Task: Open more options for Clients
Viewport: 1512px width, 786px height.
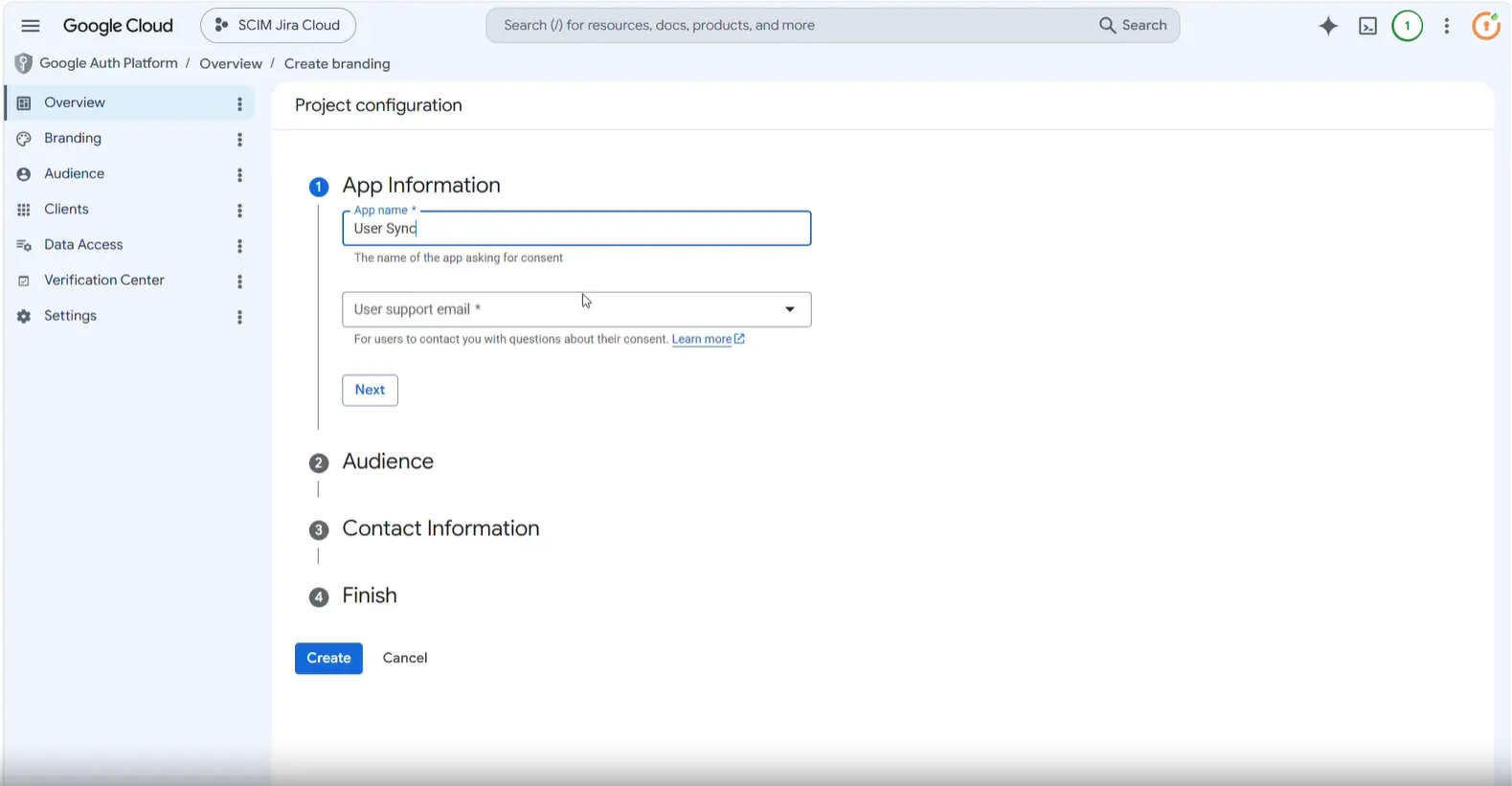Action: (x=239, y=210)
